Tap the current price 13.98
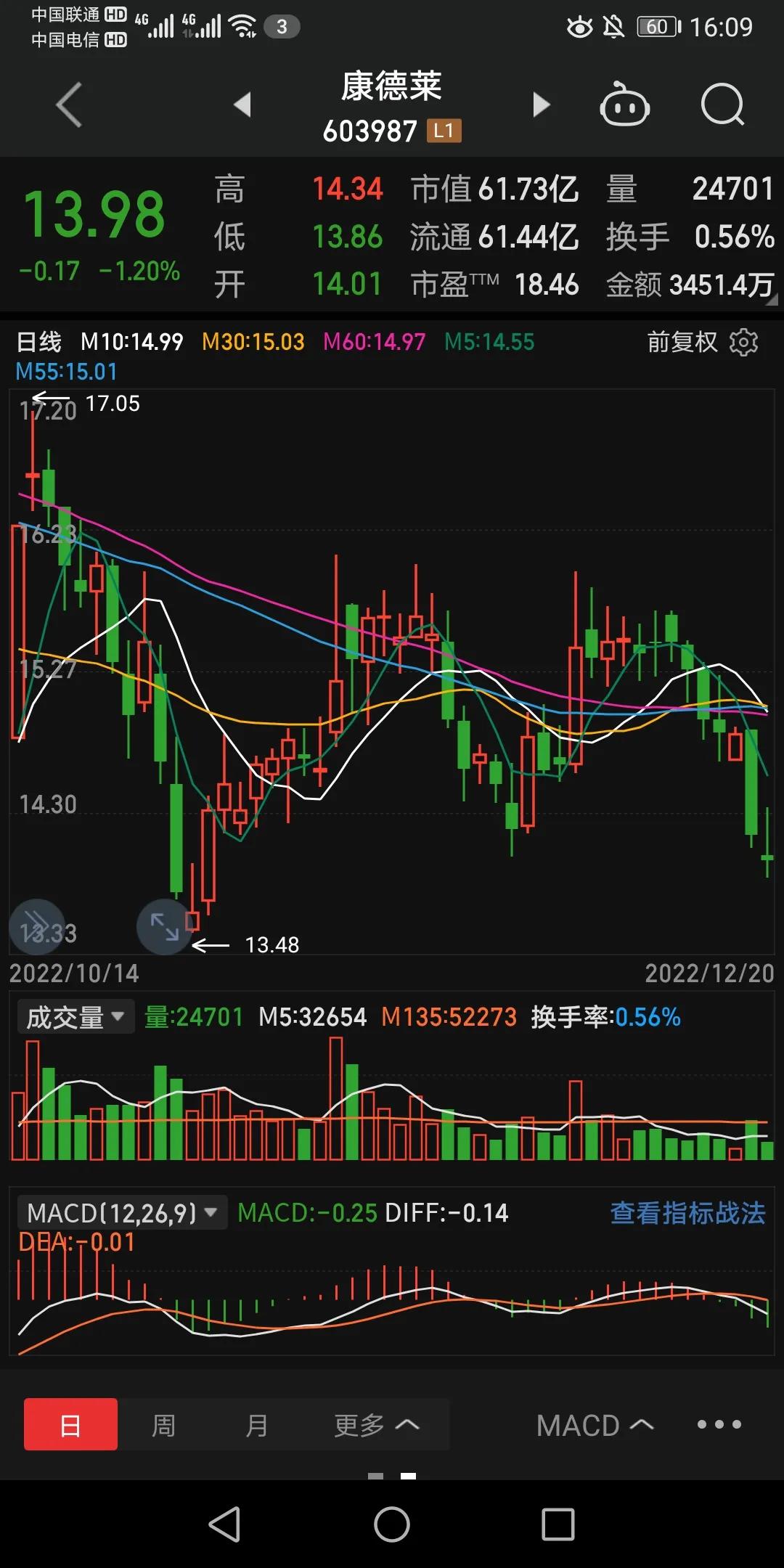This screenshot has height=1568, width=784. (x=94, y=214)
